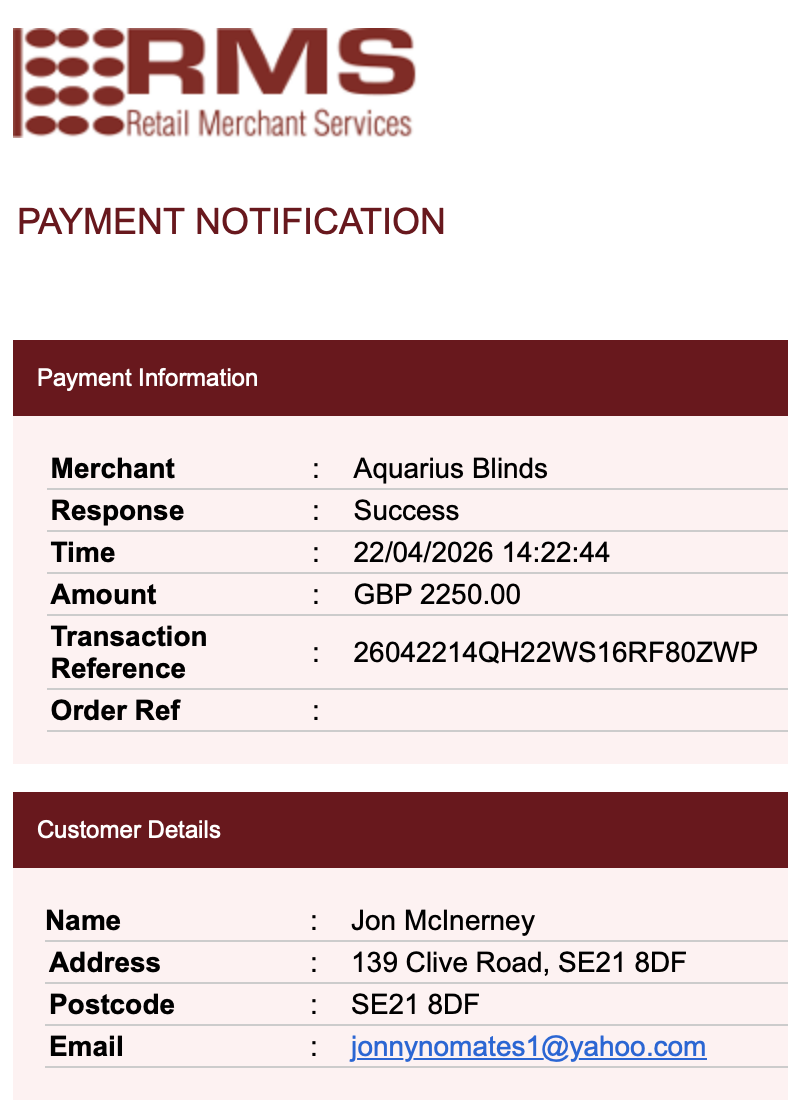Click the Success response value
The image size is (788, 1106).
(x=406, y=511)
